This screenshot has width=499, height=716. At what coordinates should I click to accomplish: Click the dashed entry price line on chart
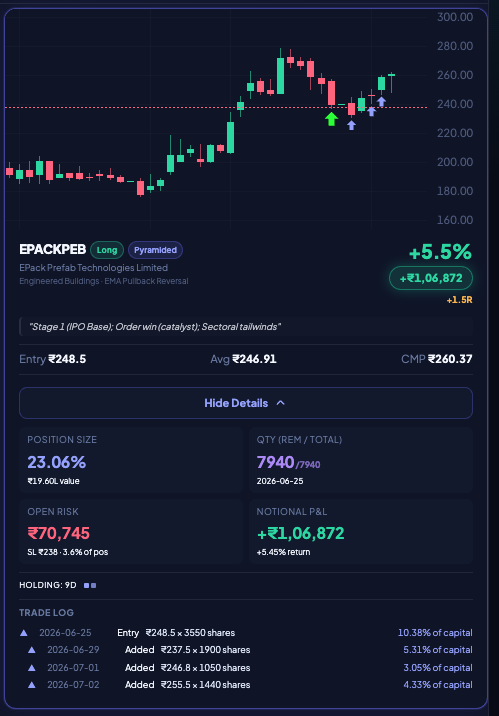pyautogui.click(x=216, y=108)
